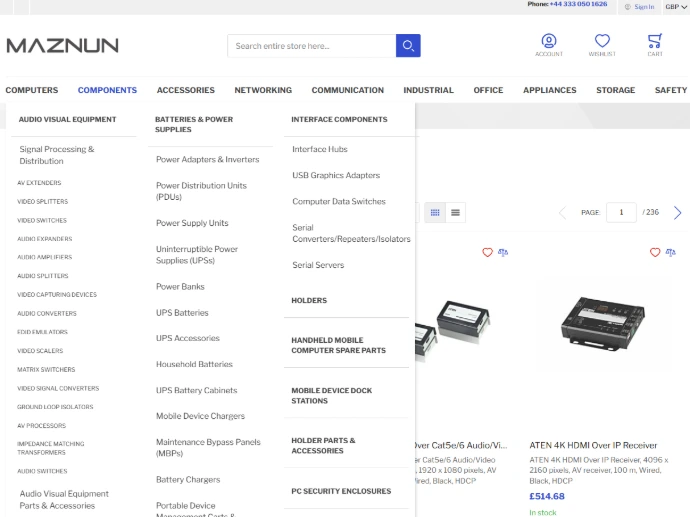Add ATEN HDMI Receiver to compare
The image size is (690, 517).
(670, 253)
